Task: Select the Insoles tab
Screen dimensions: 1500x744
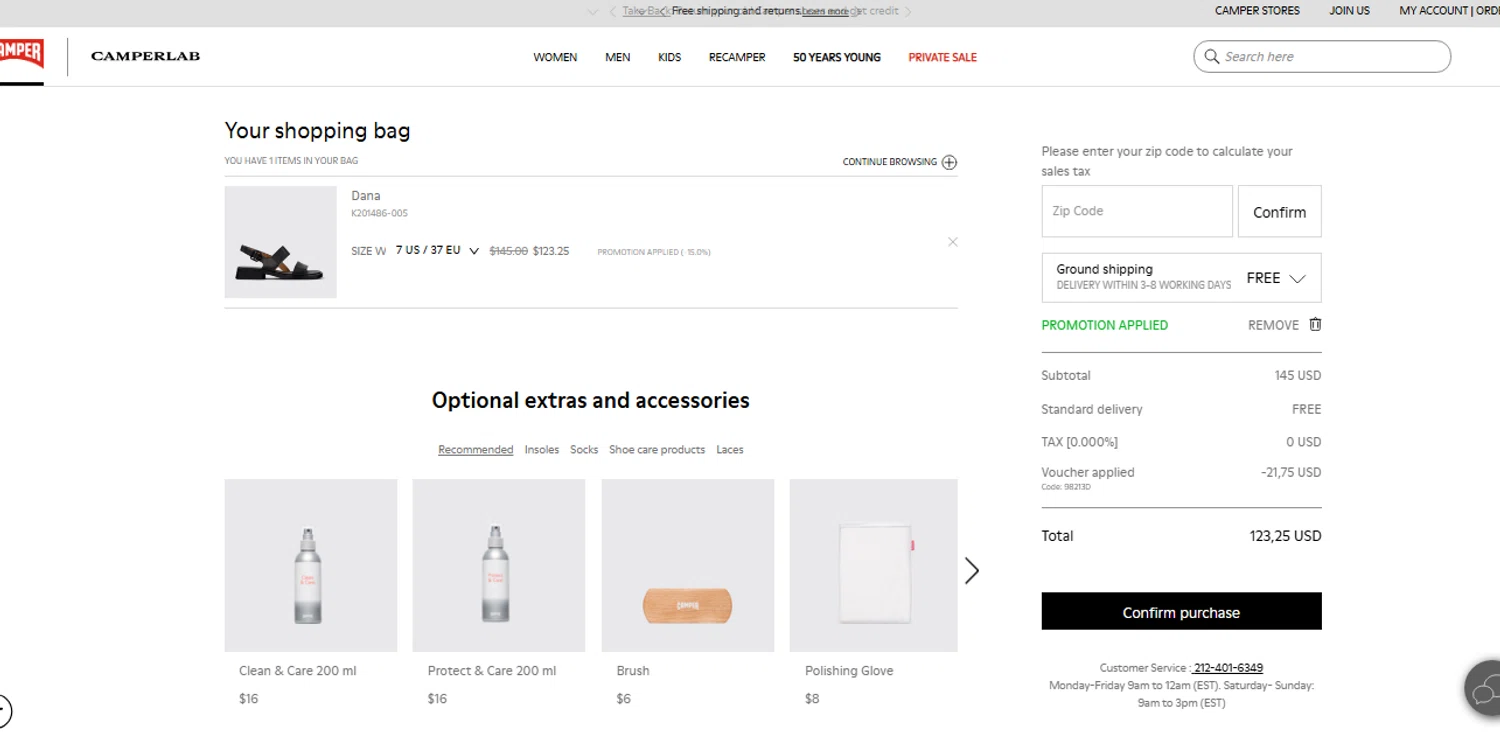Action: coord(542,450)
